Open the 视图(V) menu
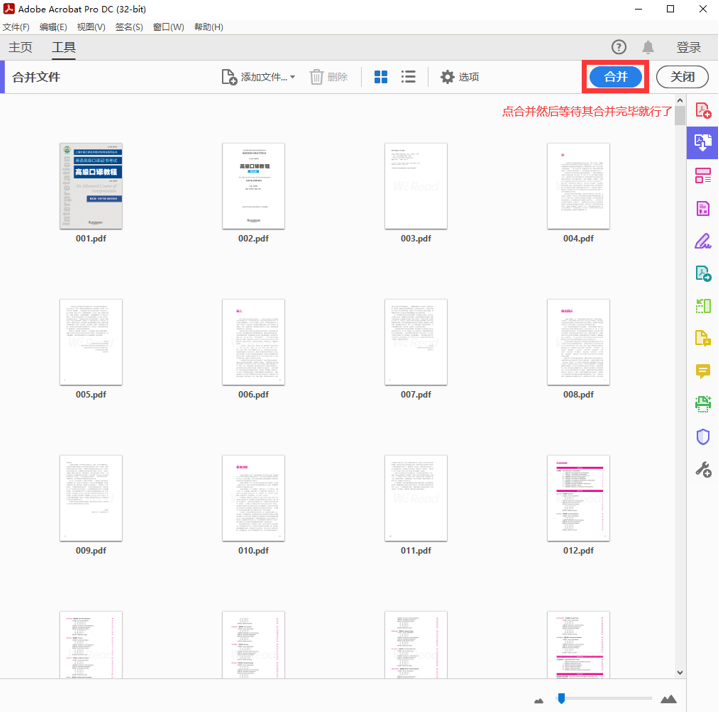 [x=91, y=27]
